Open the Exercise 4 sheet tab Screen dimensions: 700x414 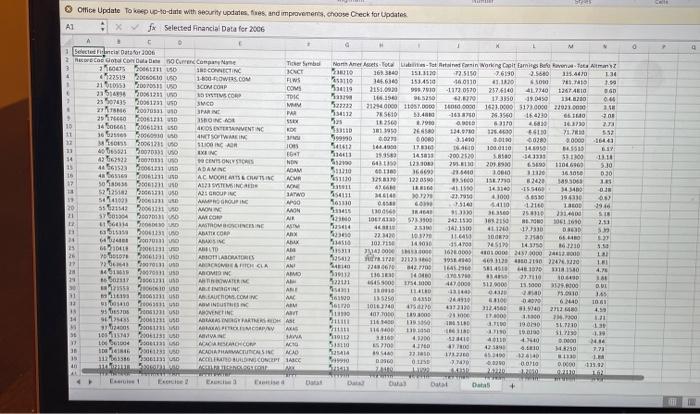pyautogui.click(x=269, y=382)
